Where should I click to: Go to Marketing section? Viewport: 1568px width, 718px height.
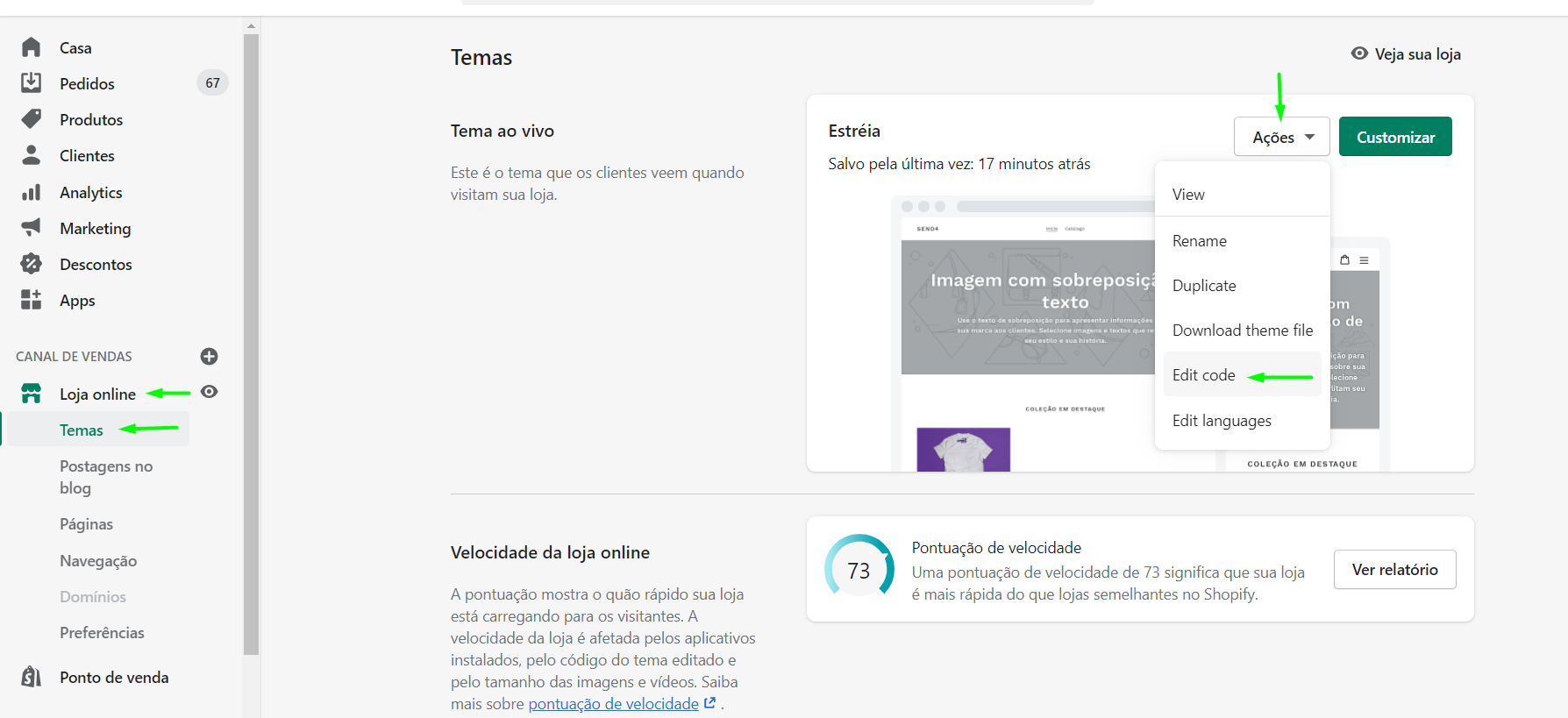96,229
